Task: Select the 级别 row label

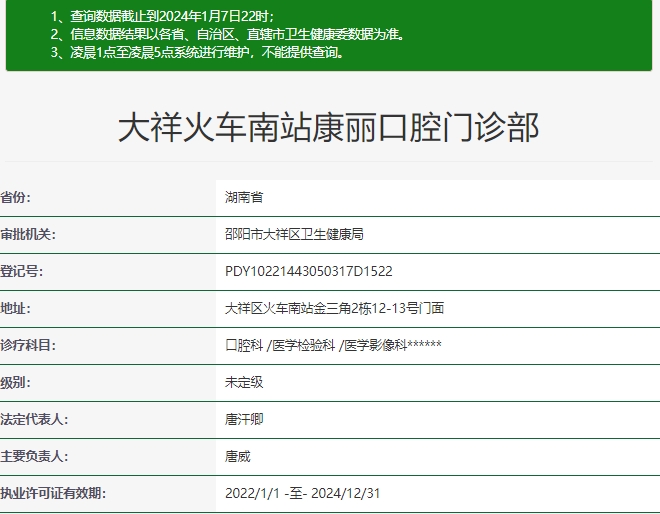Action: 16,382
